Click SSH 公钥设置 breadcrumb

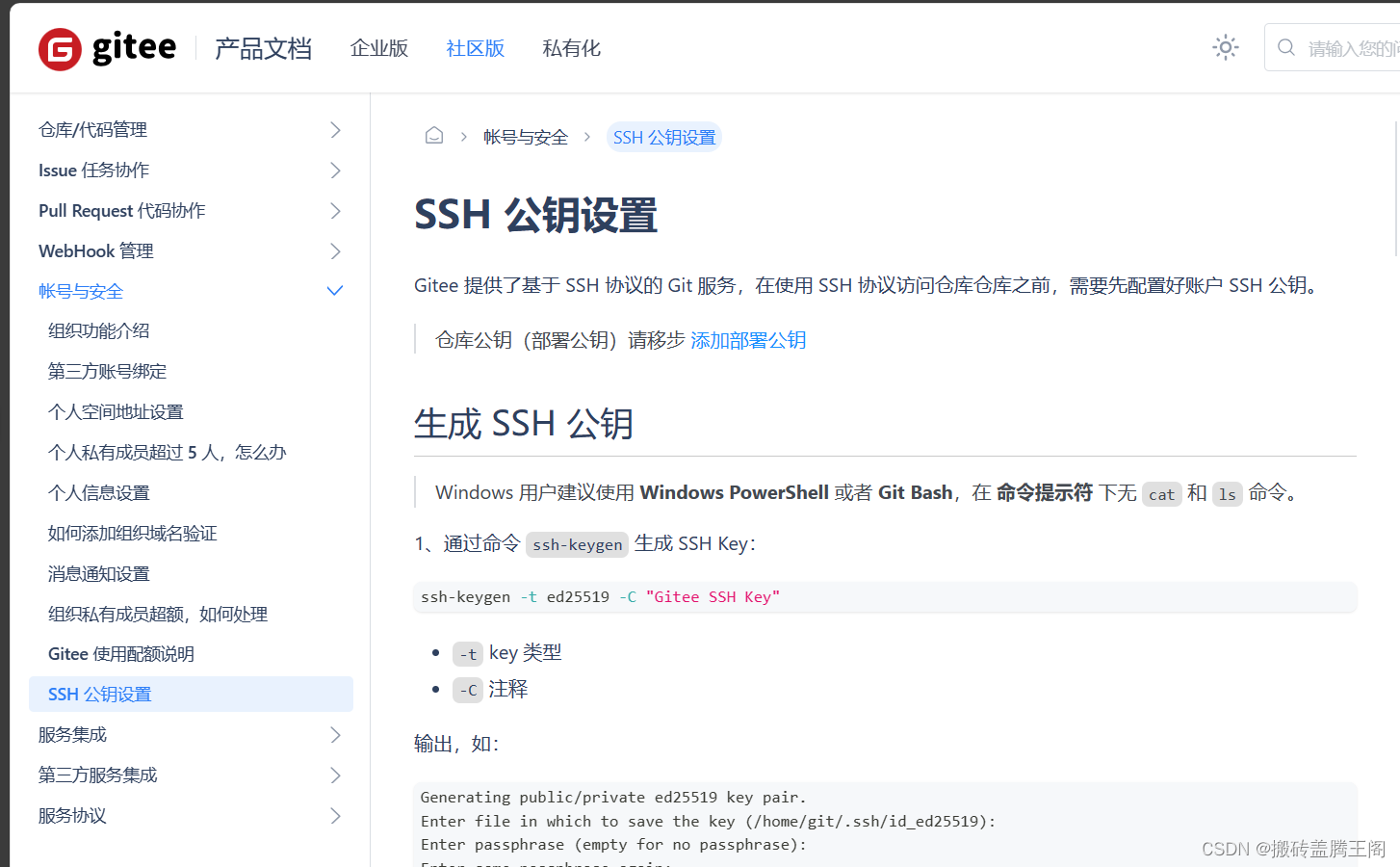point(664,137)
